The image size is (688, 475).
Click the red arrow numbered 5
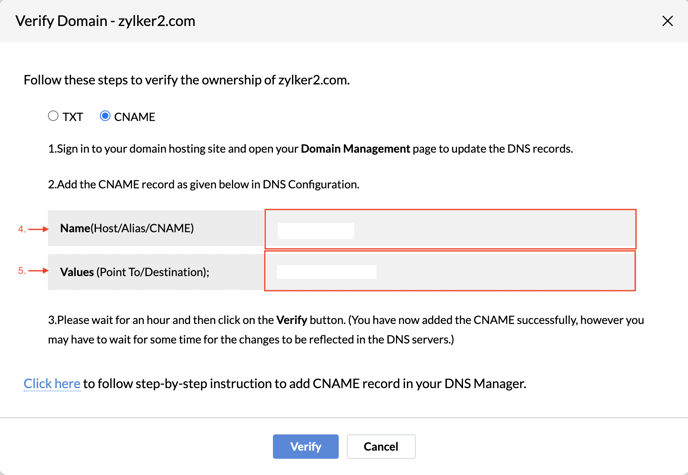point(34,271)
